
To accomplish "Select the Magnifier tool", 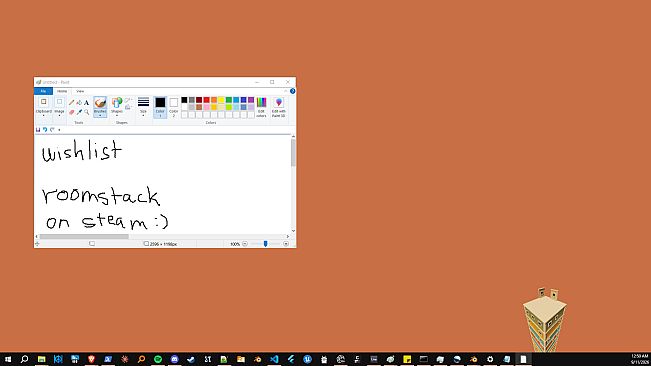I will point(86,112).
